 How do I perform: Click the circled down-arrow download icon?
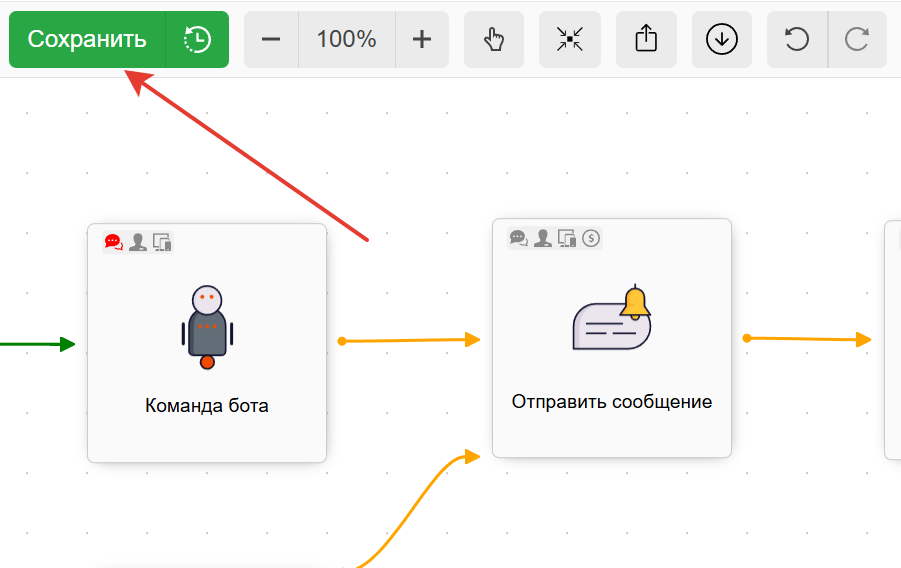coord(722,40)
